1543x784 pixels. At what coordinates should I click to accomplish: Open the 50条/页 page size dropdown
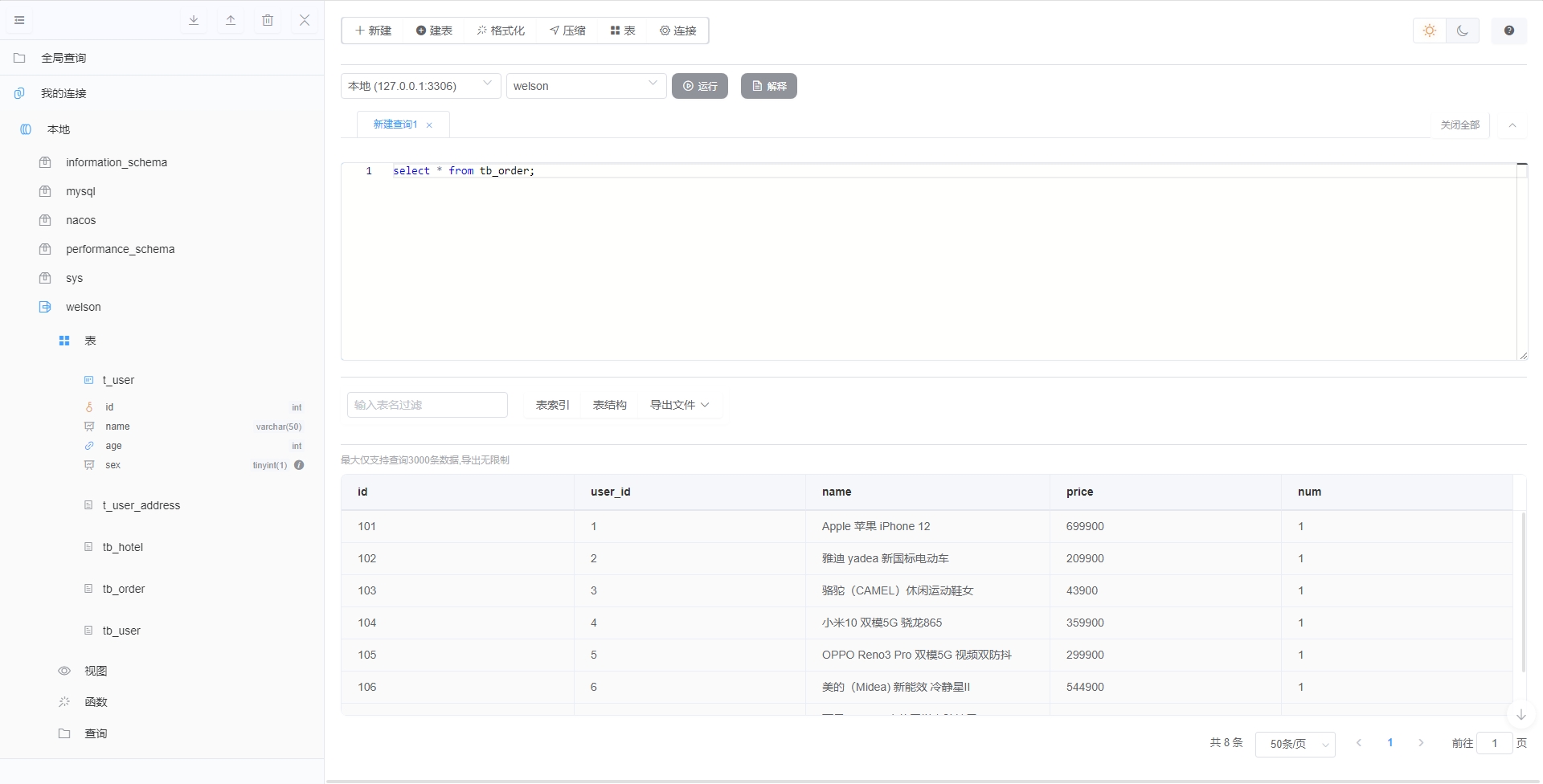click(1295, 744)
